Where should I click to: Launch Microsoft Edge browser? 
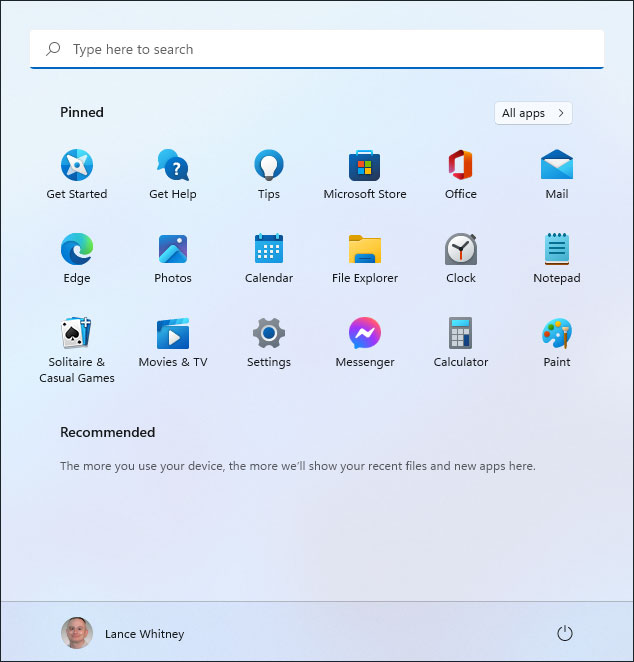[x=77, y=250]
